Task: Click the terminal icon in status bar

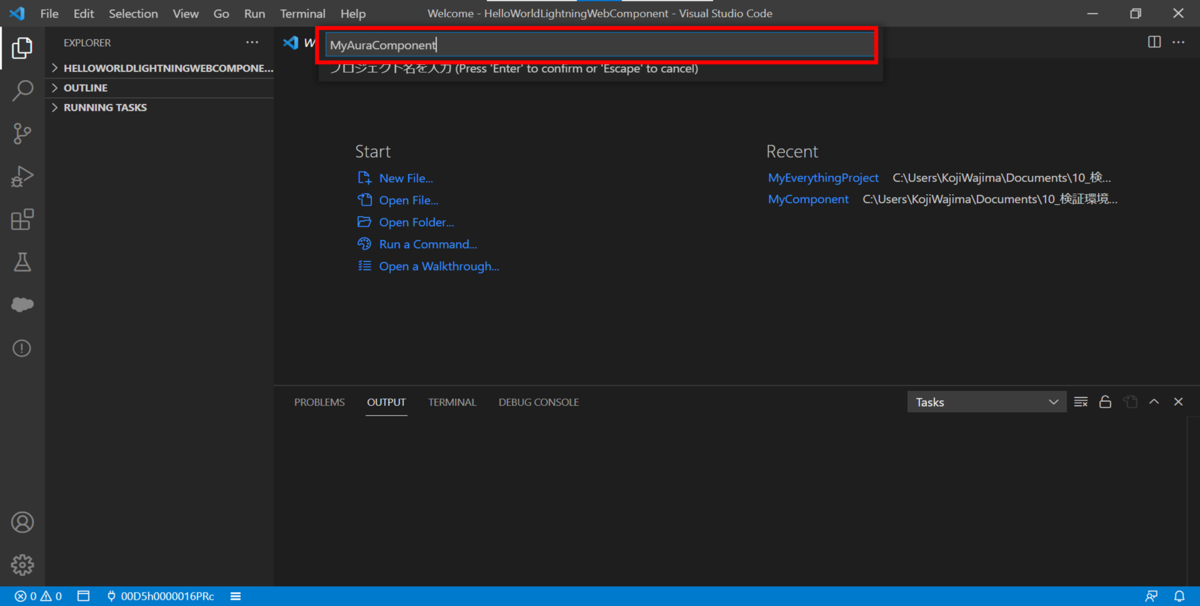Action: pyautogui.click(x=83, y=596)
